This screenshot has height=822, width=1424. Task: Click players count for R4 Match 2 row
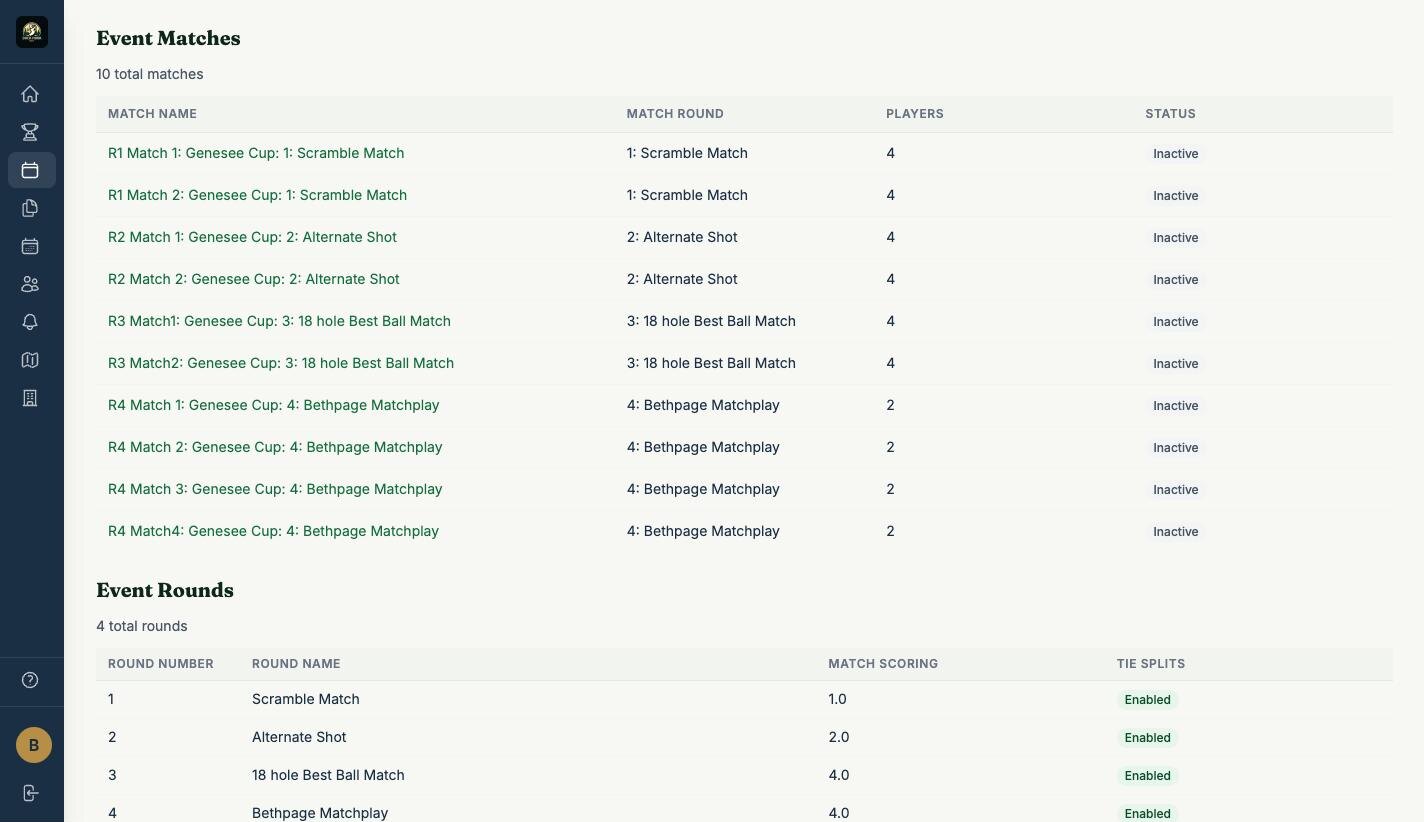click(890, 447)
